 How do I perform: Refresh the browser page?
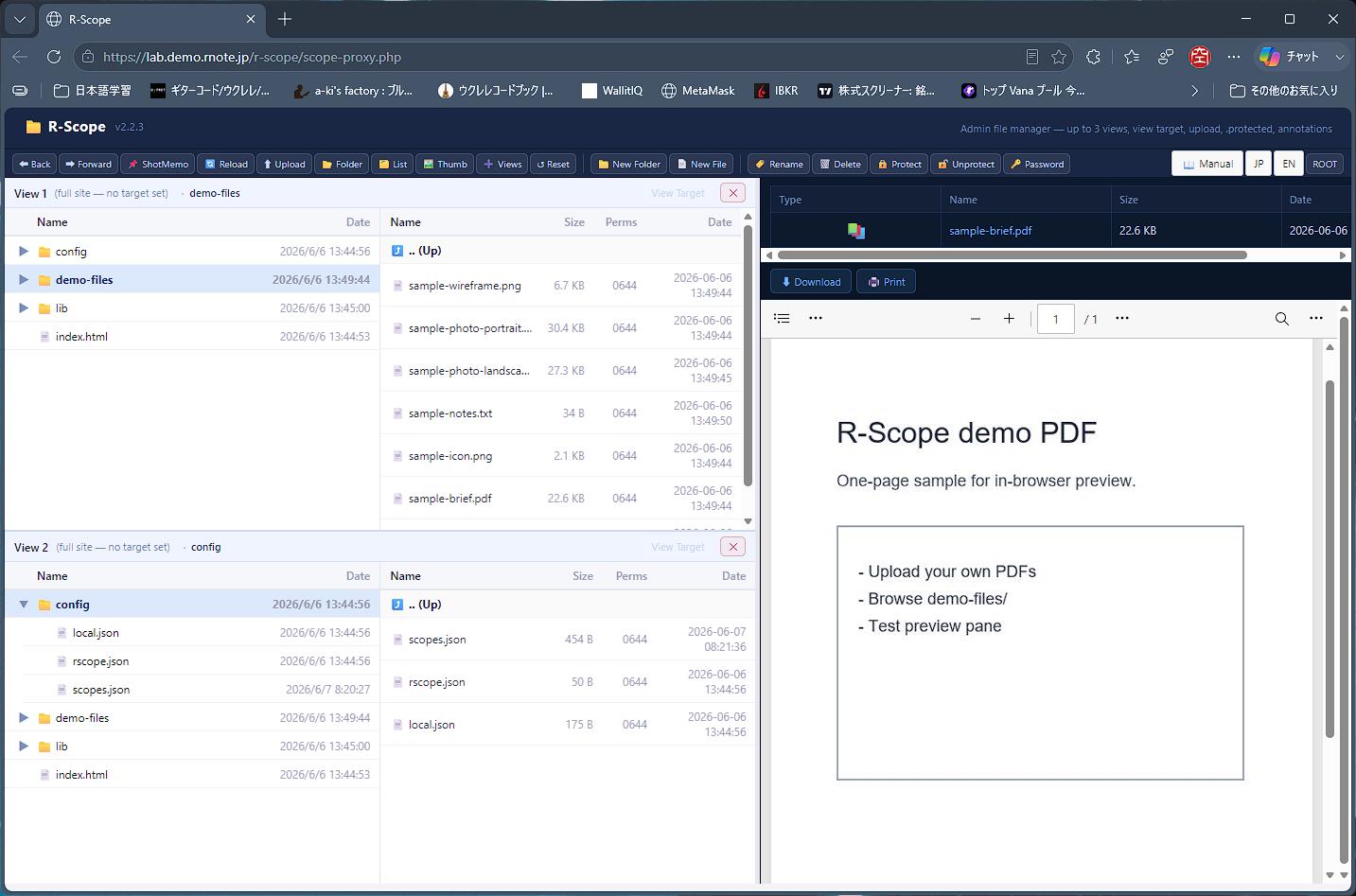54,57
